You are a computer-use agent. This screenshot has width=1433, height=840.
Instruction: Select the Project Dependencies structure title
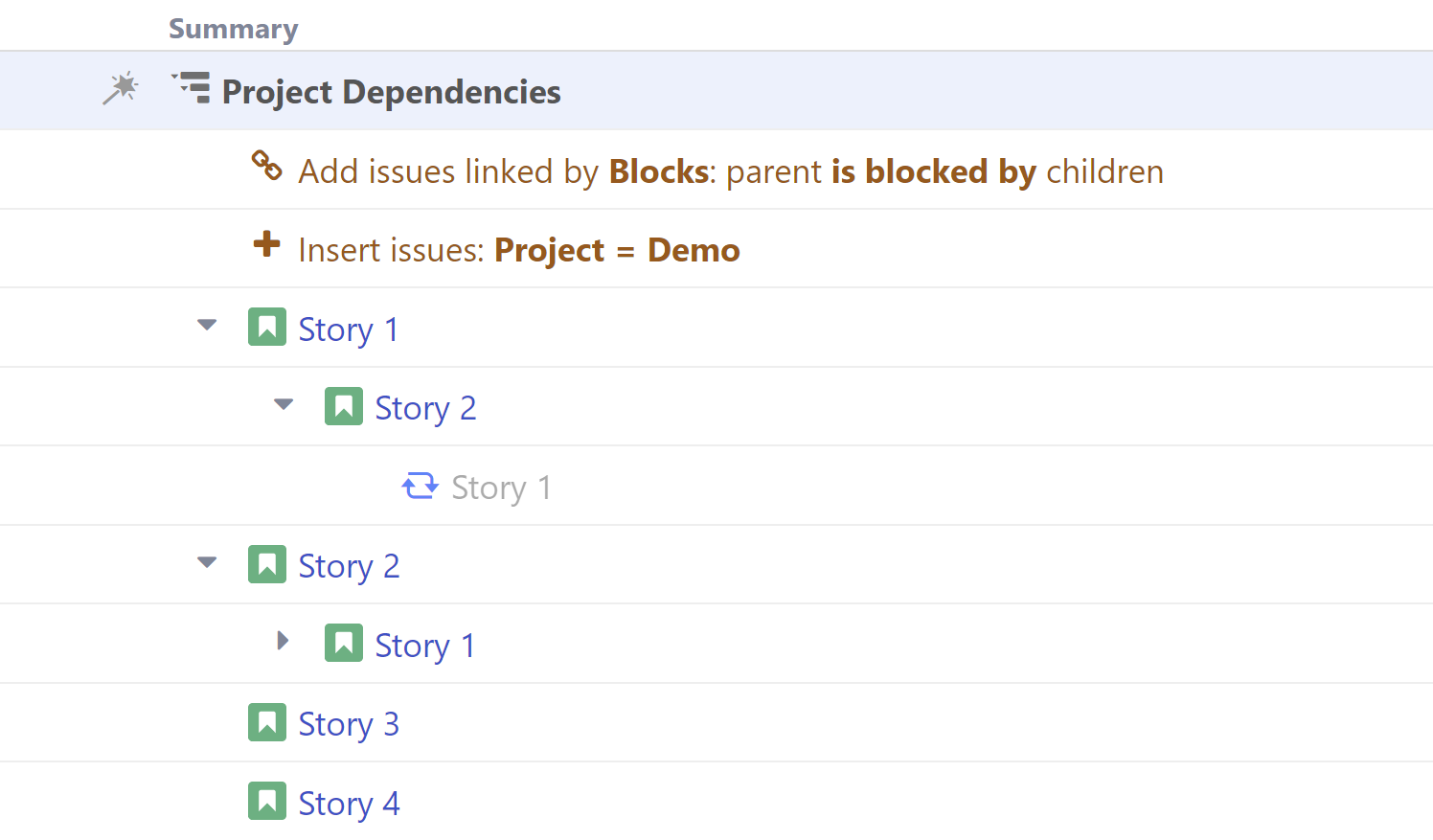coord(391,91)
